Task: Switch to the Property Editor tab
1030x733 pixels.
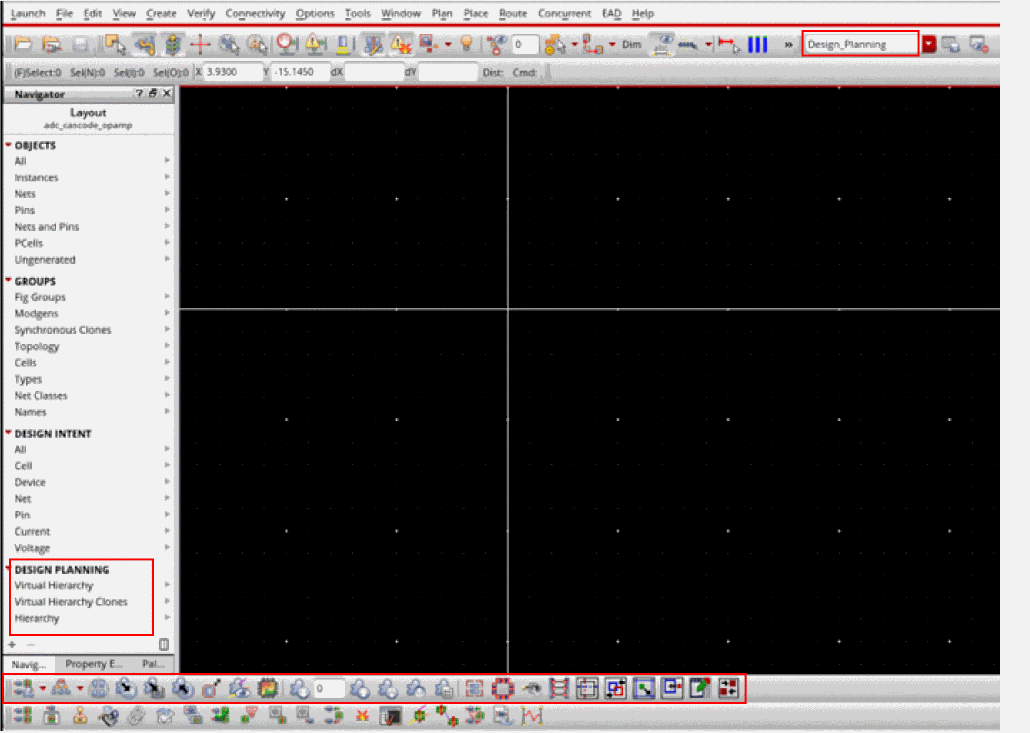Action: click(x=94, y=664)
